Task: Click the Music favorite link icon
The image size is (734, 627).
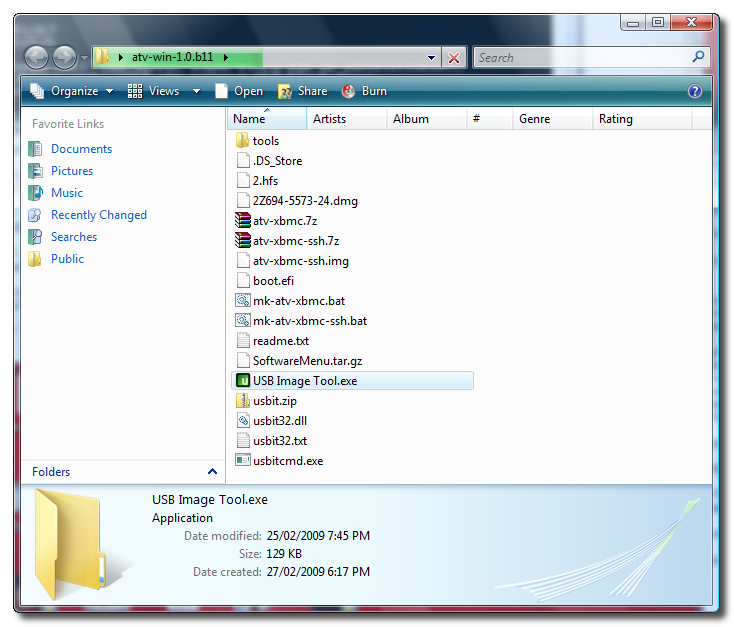Action: tap(36, 193)
